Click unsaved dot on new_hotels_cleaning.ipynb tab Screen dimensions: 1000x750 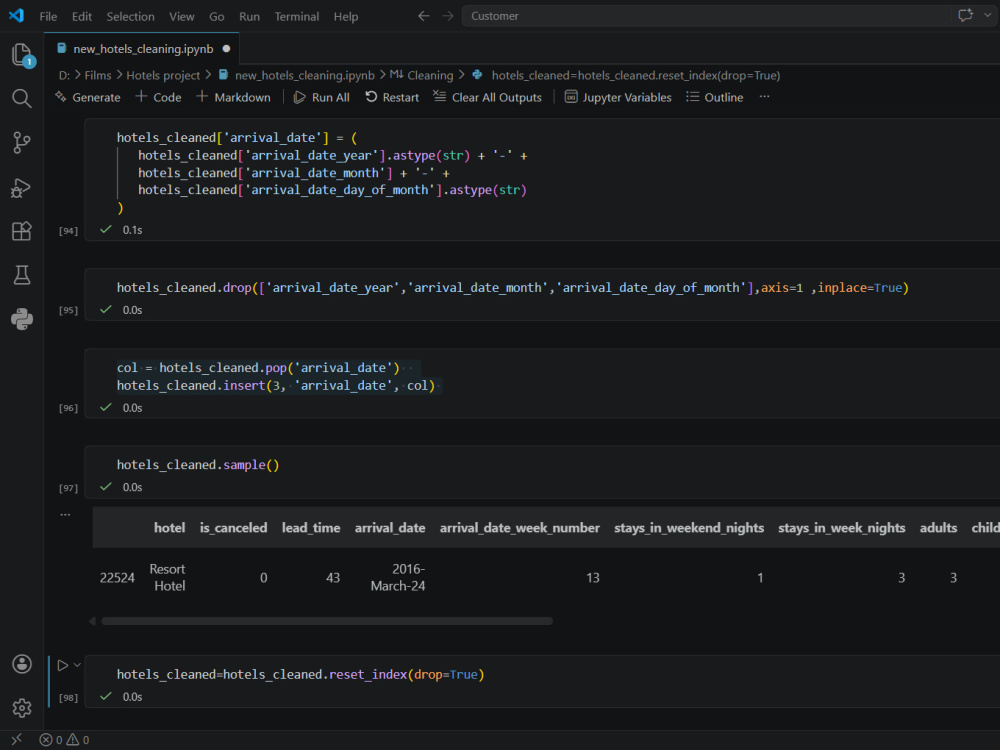(x=226, y=48)
